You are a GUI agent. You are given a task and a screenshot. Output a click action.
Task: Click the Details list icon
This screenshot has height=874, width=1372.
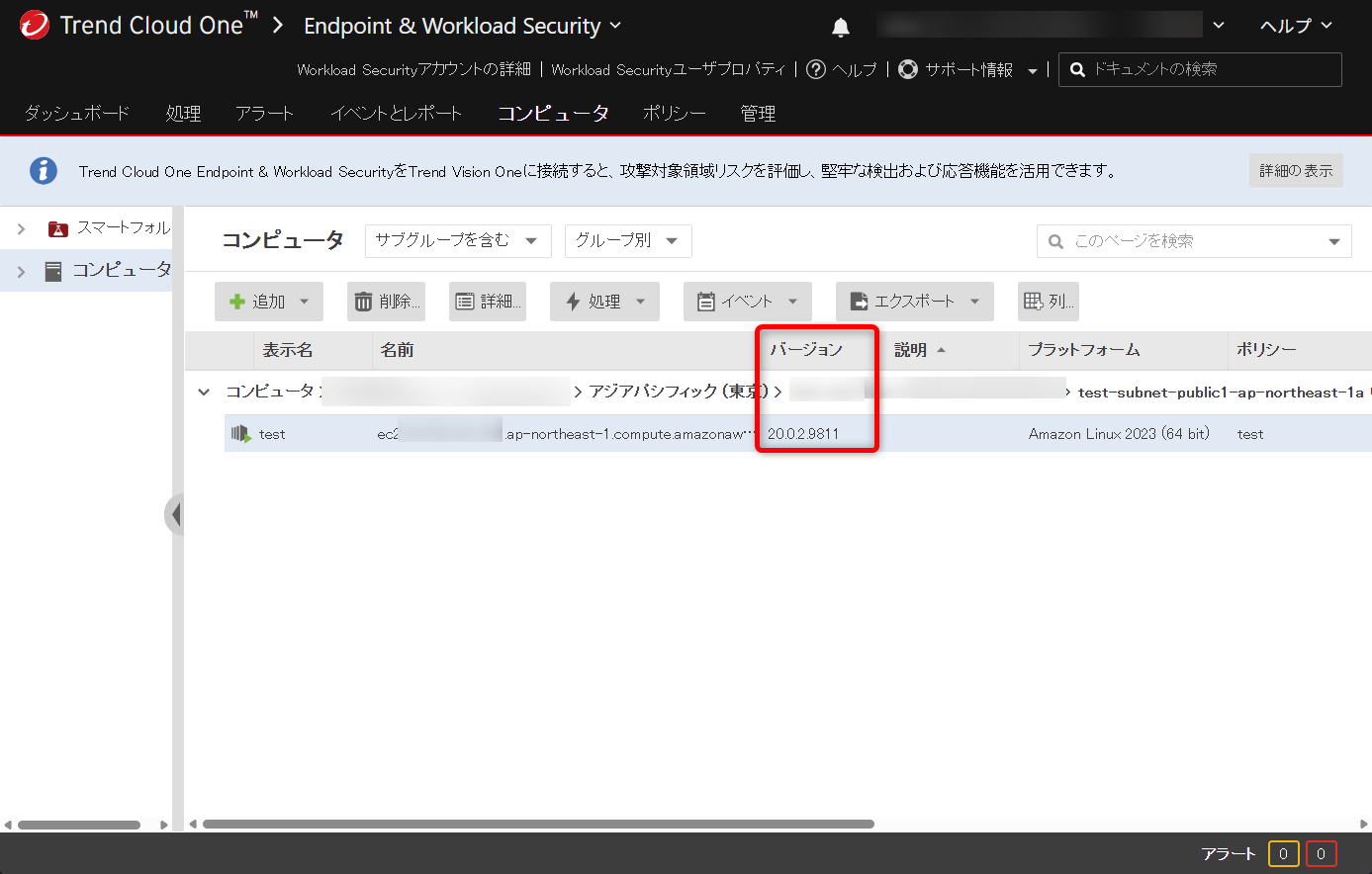click(x=465, y=302)
